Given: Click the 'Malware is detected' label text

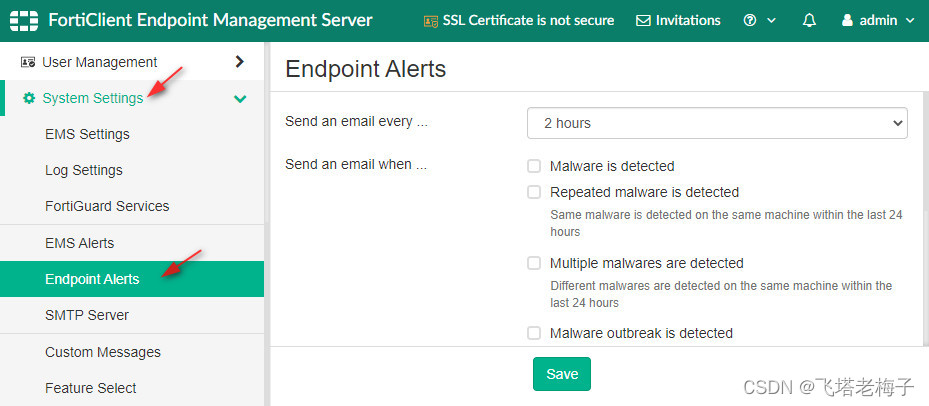Looking at the screenshot, I should (x=612, y=166).
